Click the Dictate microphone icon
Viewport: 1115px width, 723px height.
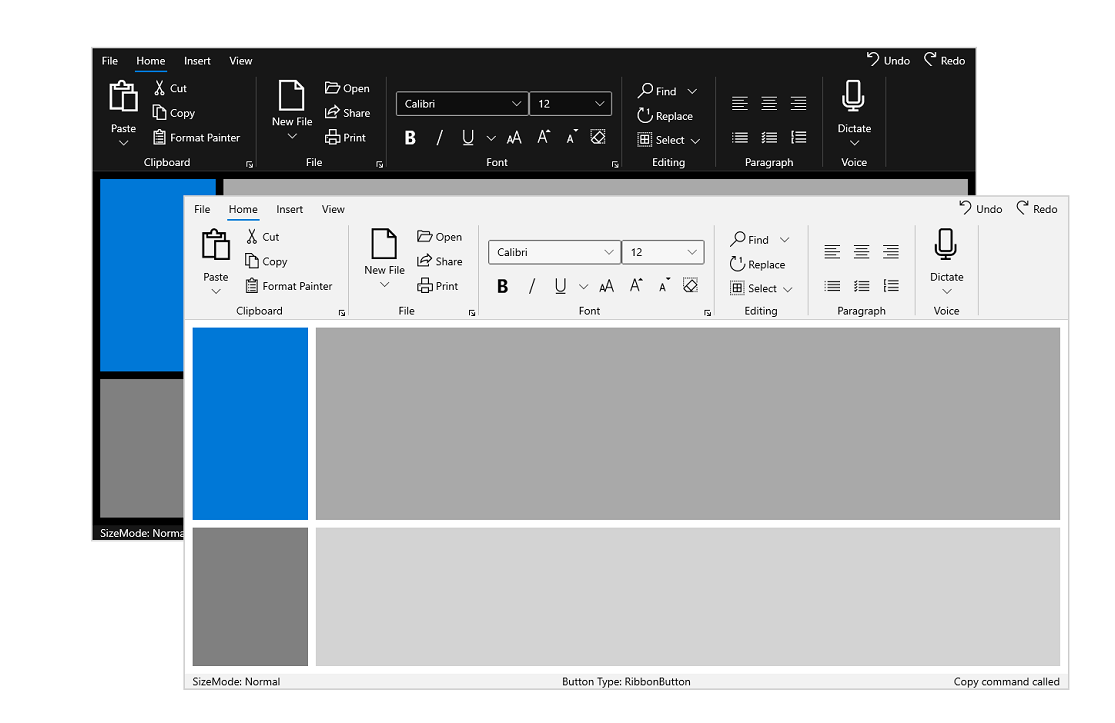click(945, 243)
